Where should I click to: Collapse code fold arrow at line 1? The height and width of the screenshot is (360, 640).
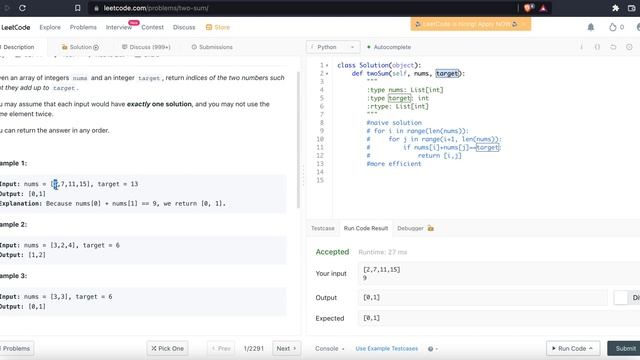[327, 65]
